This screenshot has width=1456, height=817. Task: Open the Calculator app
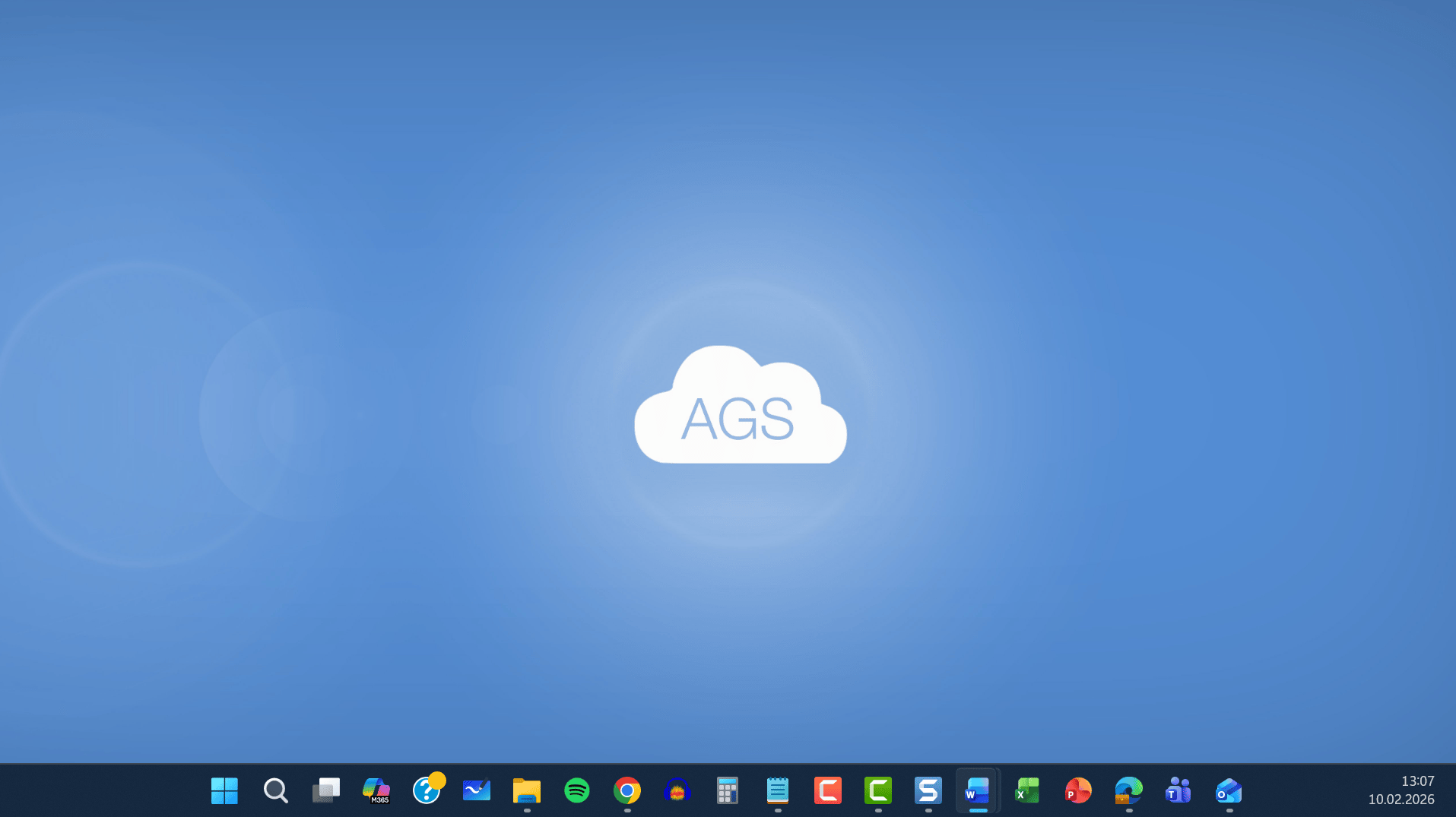pos(727,790)
